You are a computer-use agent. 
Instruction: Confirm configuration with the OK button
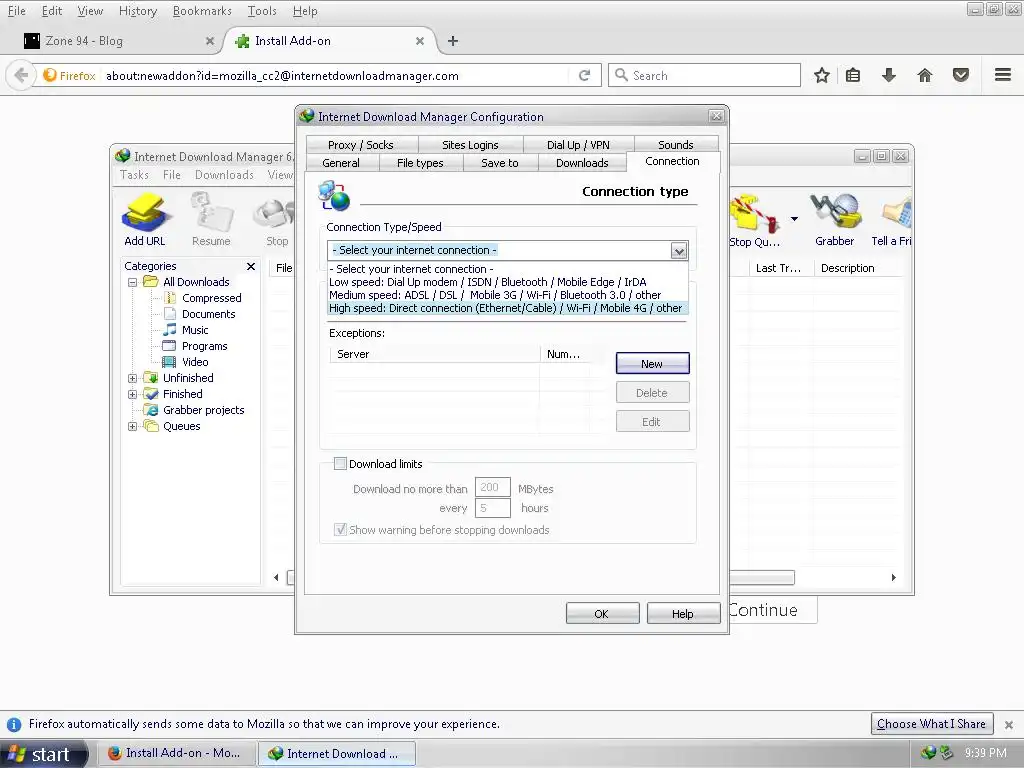coord(601,614)
